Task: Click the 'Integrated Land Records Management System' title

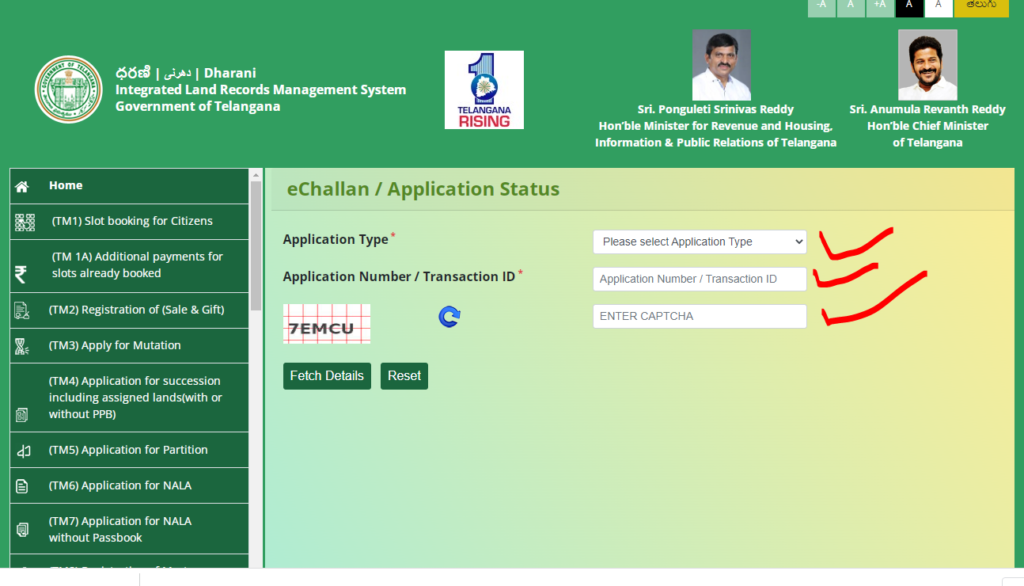Action: click(261, 90)
